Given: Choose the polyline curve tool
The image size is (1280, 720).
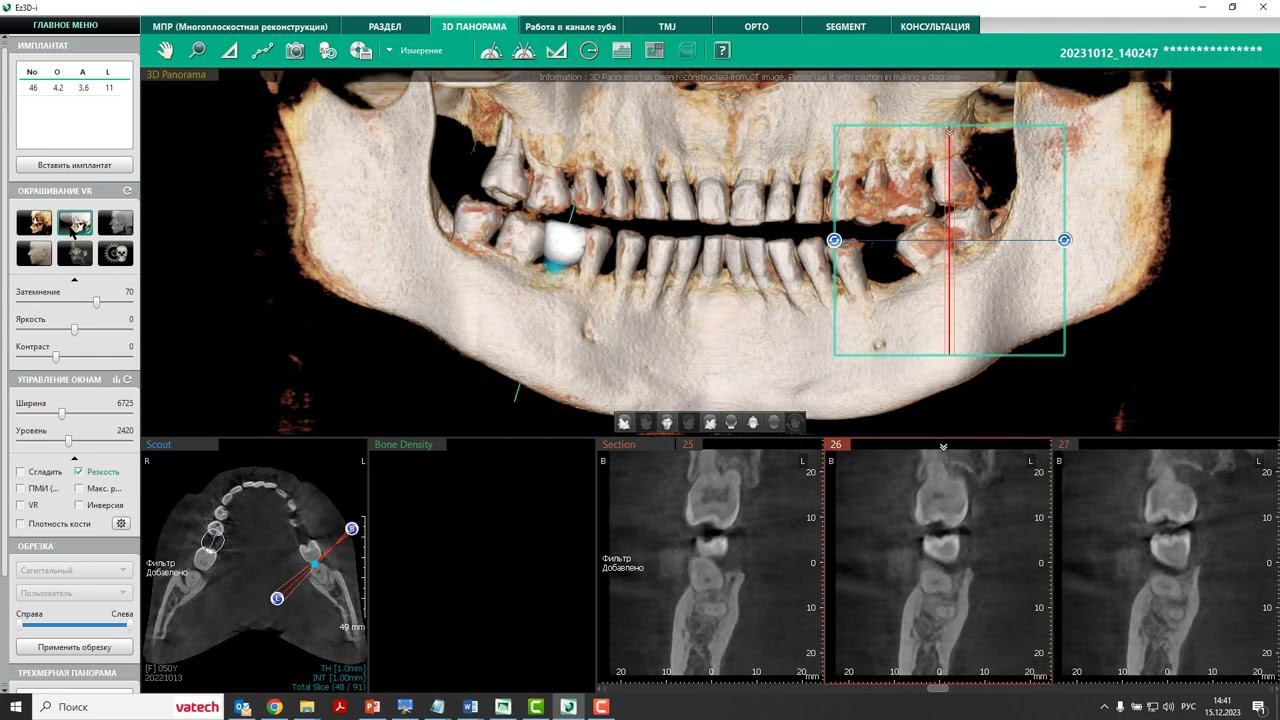Looking at the screenshot, I should pyautogui.click(x=263, y=50).
